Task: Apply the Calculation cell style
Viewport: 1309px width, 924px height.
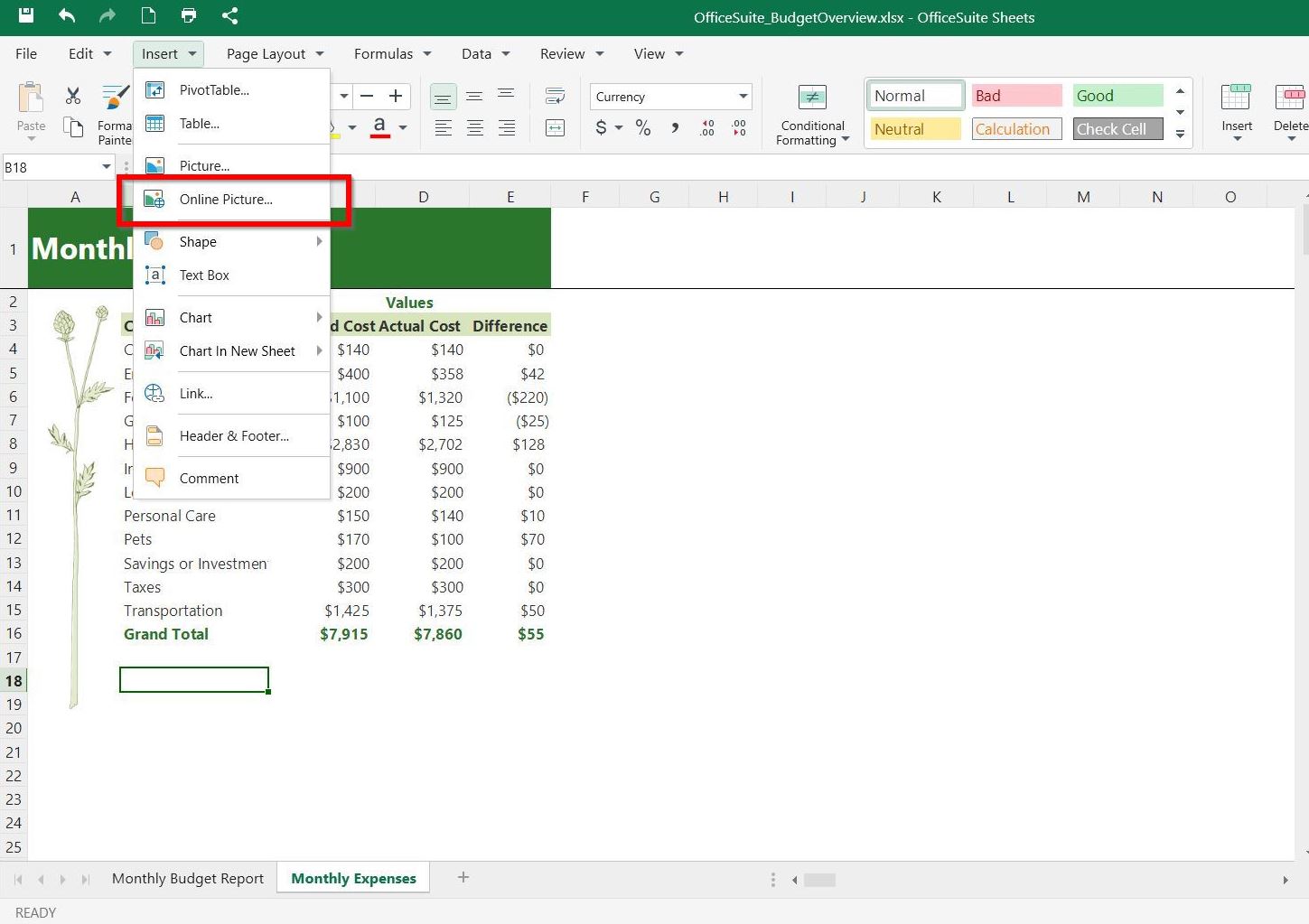Action: click(x=1016, y=129)
